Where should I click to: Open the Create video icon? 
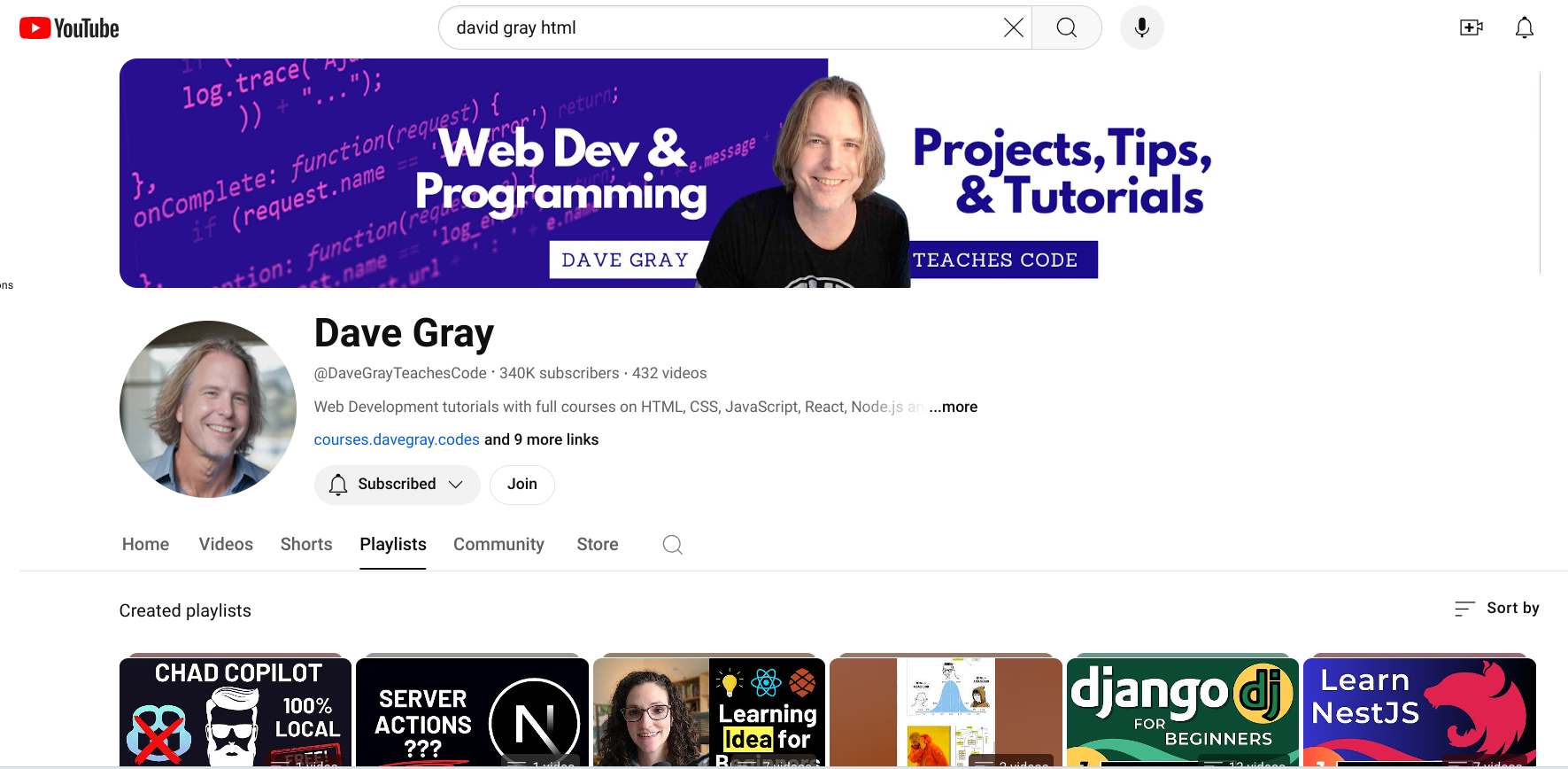coord(1471,27)
